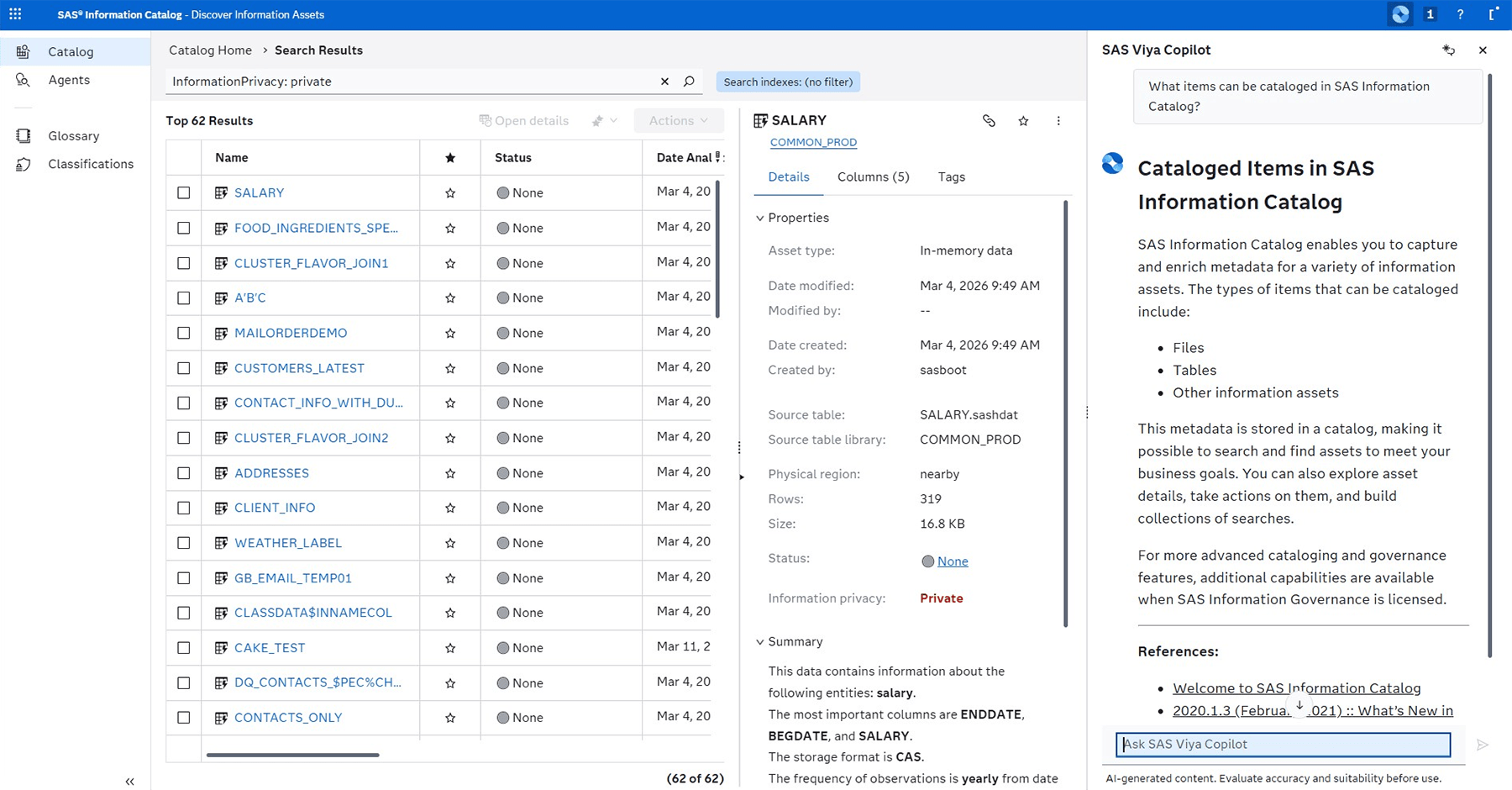Screen dimensions: 1512x790
Task: Favorite the CLIENT_INFO item
Action: point(449,508)
